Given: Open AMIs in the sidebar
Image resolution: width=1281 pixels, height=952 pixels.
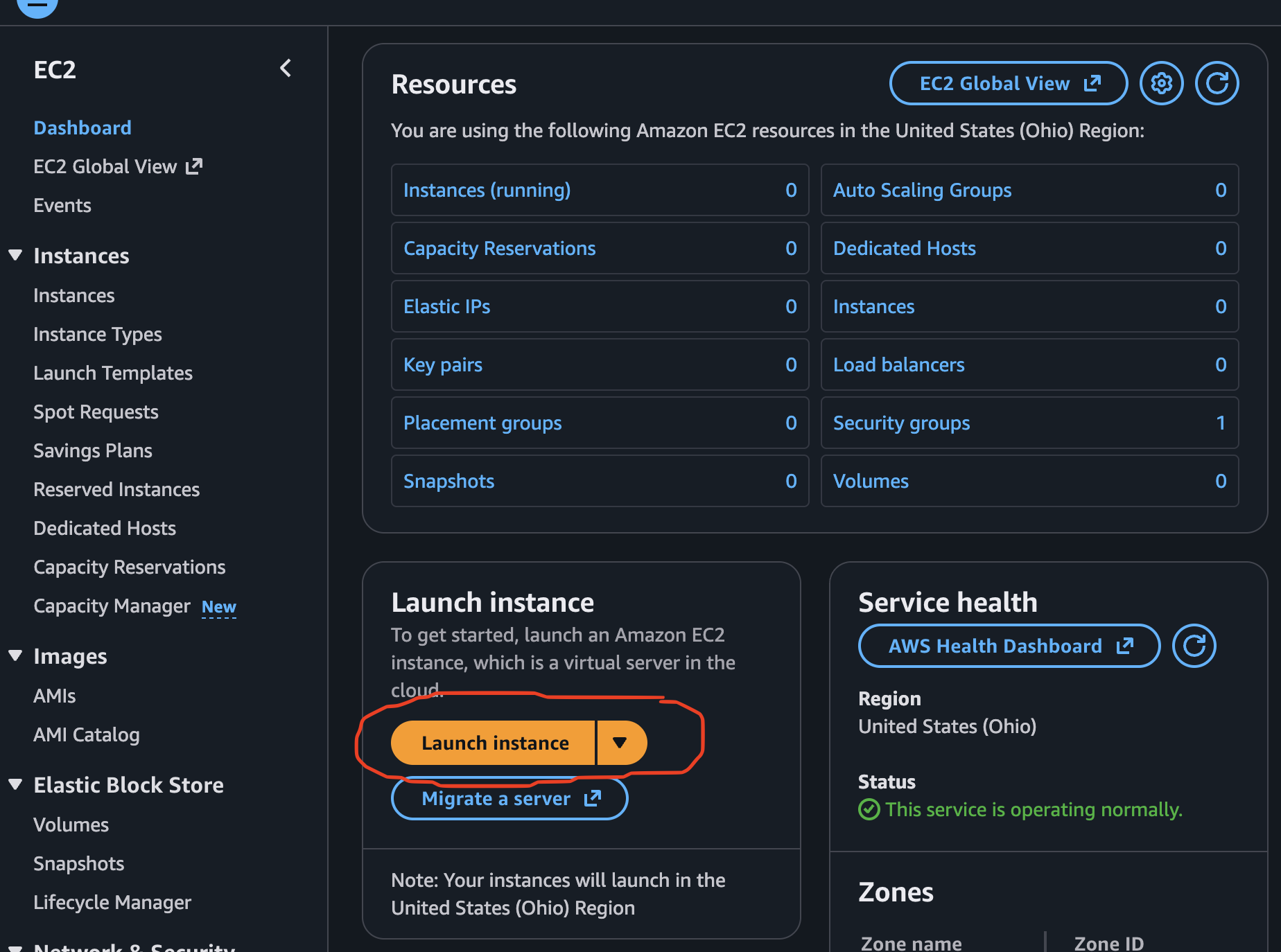Looking at the screenshot, I should (x=55, y=696).
